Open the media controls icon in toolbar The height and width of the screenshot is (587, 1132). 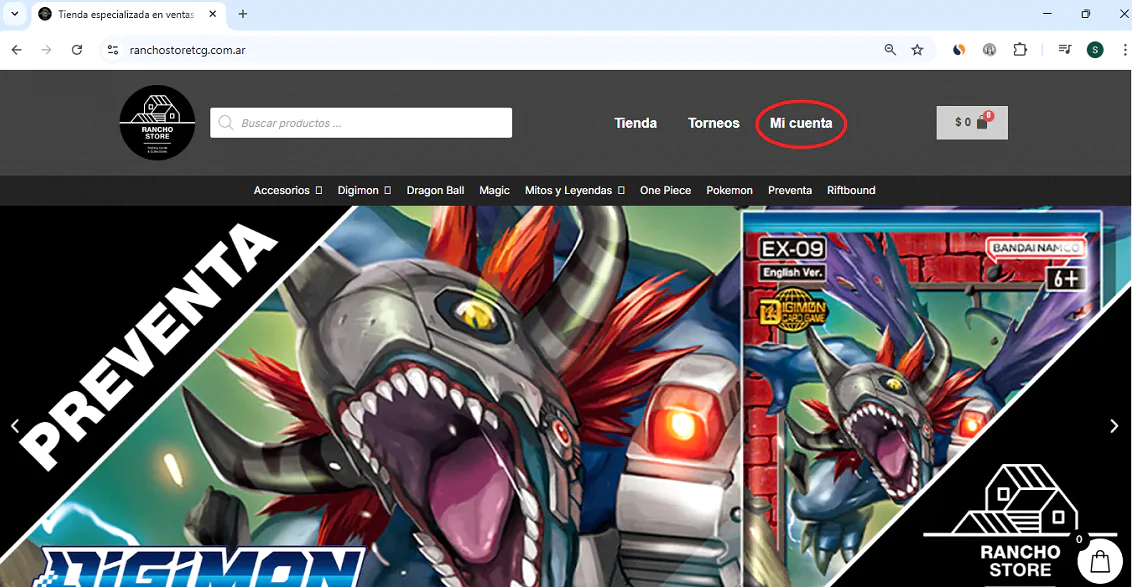[1065, 50]
